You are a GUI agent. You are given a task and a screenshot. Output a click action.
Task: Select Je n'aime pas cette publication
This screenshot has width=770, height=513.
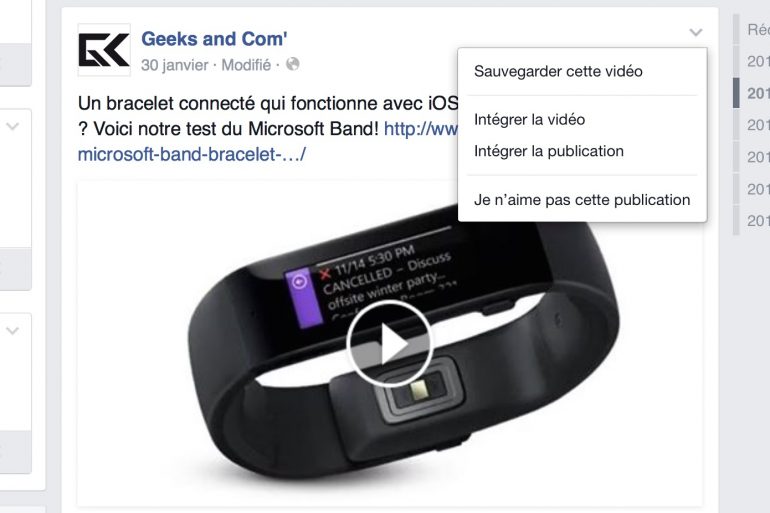pos(582,200)
